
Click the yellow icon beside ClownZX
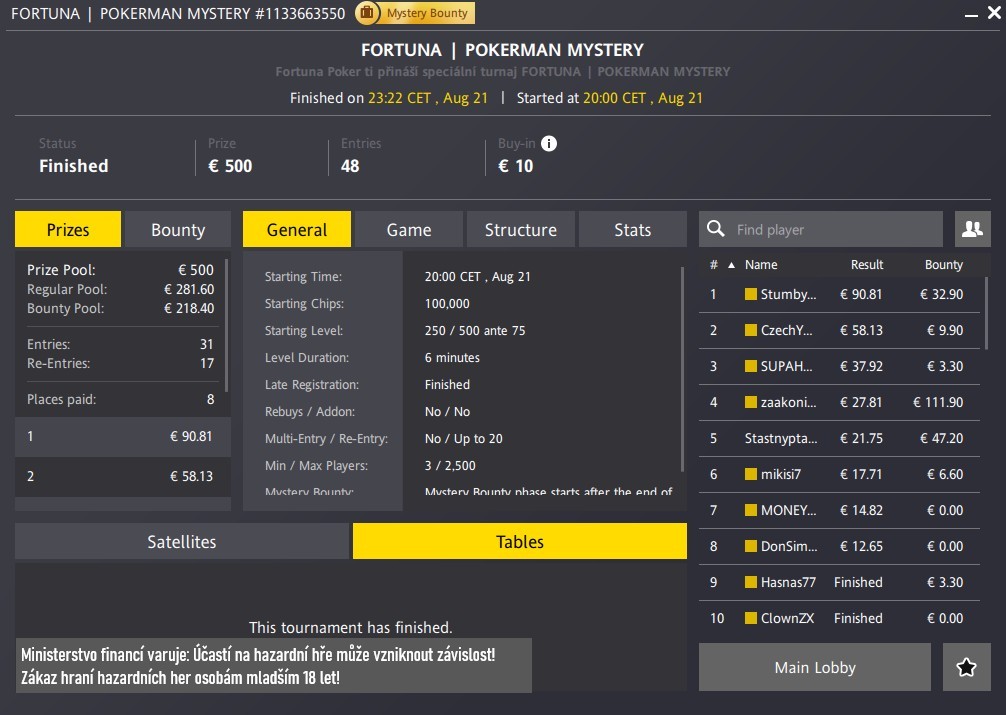(x=751, y=618)
